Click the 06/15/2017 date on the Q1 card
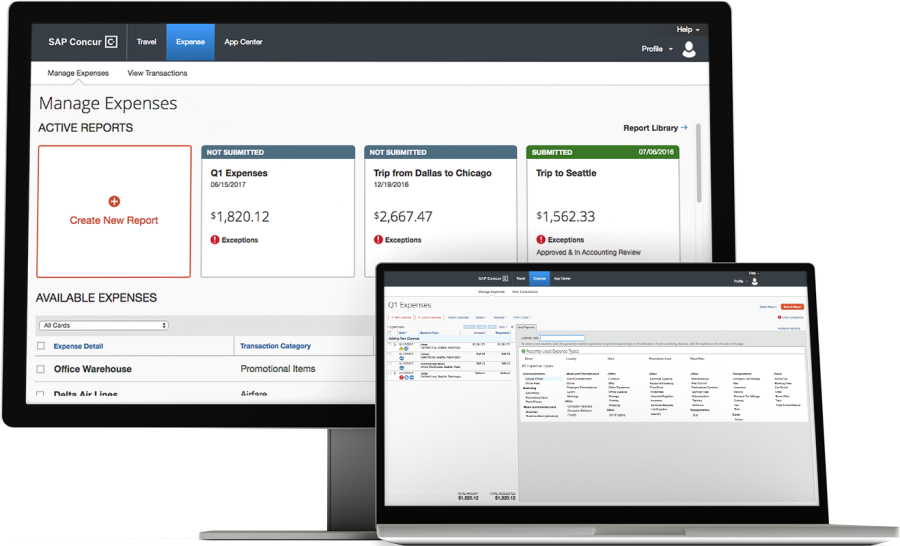This screenshot has height=546, width=900. (x=228, y=185)
